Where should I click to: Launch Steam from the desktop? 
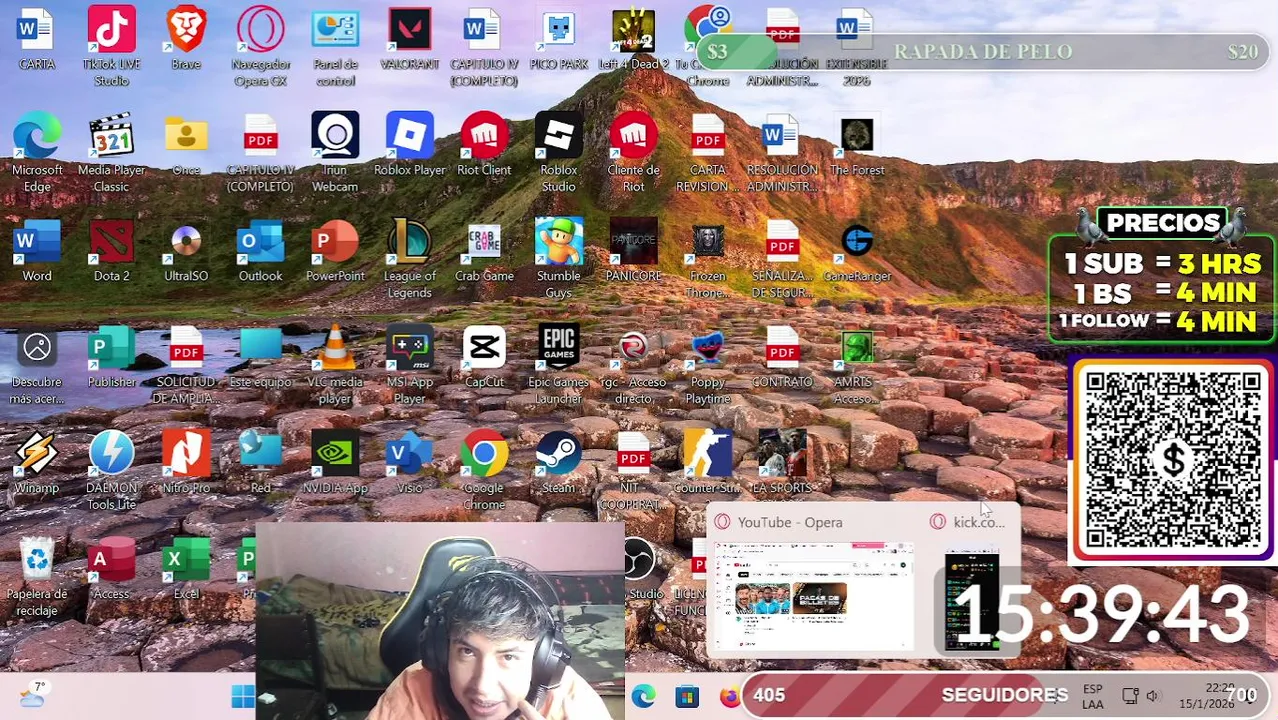558,464
